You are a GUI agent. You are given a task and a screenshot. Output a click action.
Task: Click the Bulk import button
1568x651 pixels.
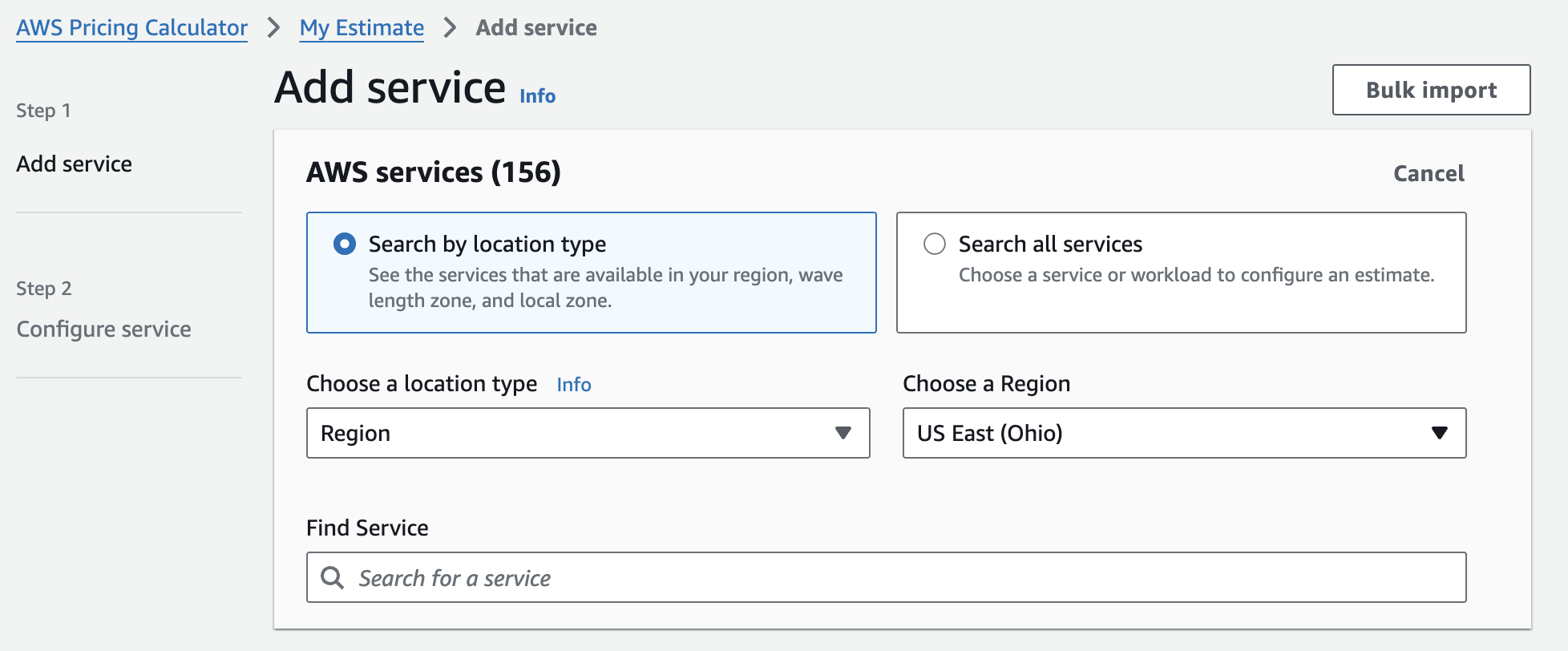(1431, 90)
